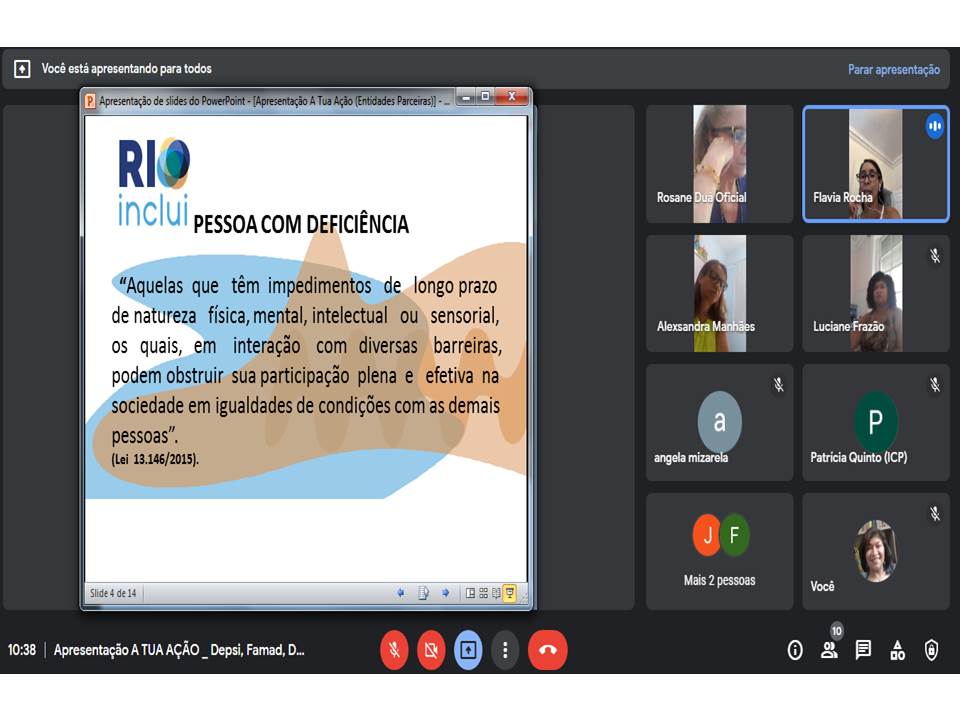The width and height of the screenshot is (960, 720).
Task: Maximize the PowerPoint slideshow window
Action: click(485, 97)
